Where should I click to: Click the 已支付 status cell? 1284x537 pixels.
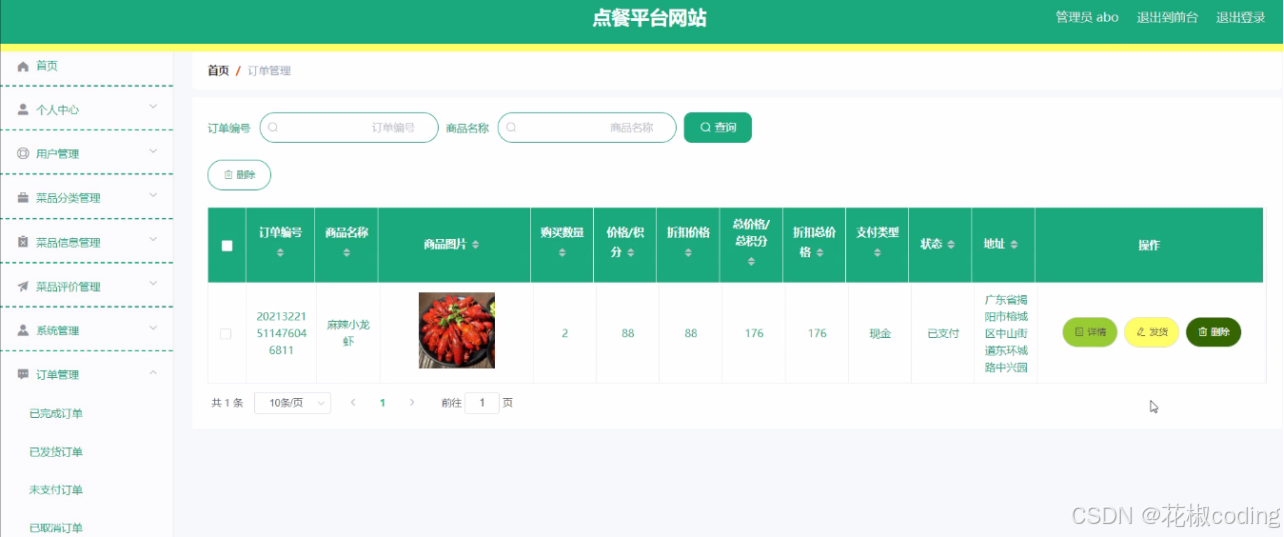943,334
